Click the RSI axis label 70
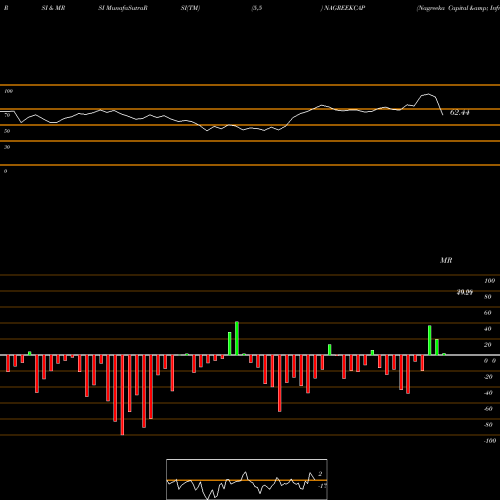Screen dimensions: 500x500 (7, 115)
